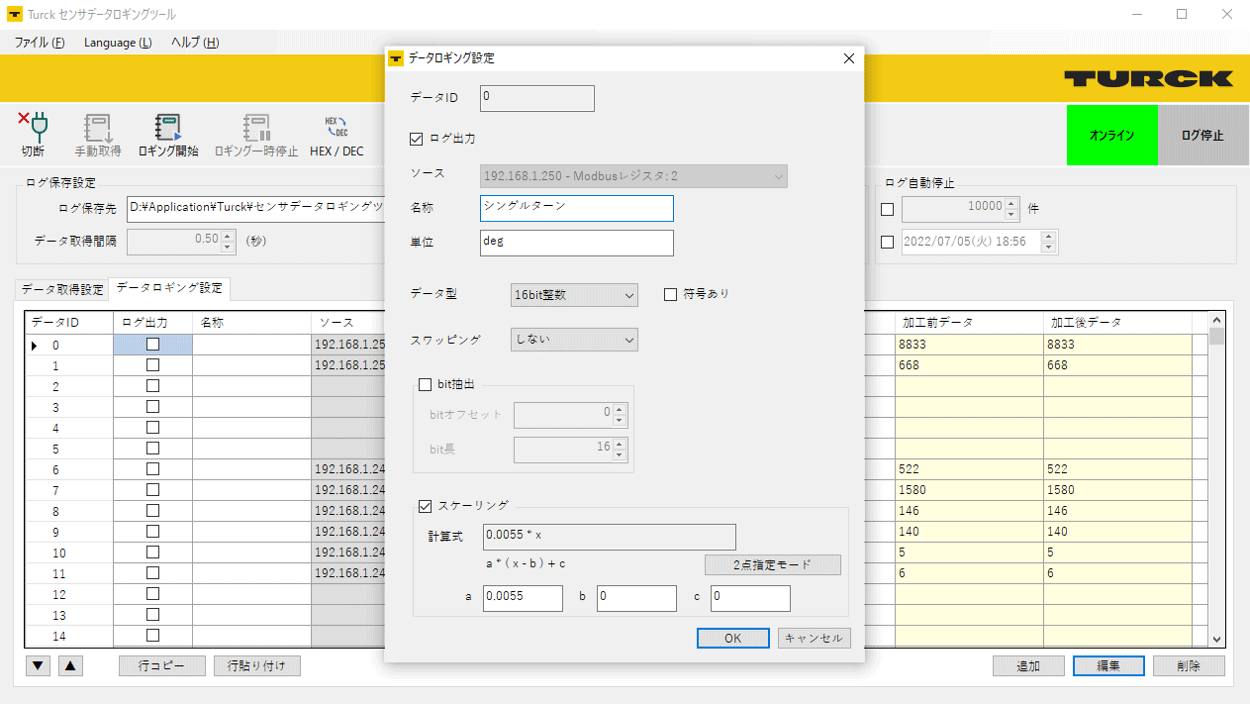Click the ログ保存先 path field
The width and height of the screenshot is (1250, 704).
[x=256, y=209]
